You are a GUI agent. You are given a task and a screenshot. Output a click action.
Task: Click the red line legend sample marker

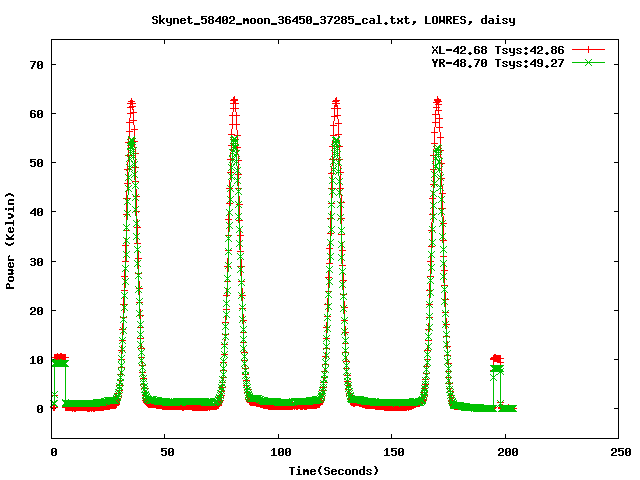[x=588, y=50]
